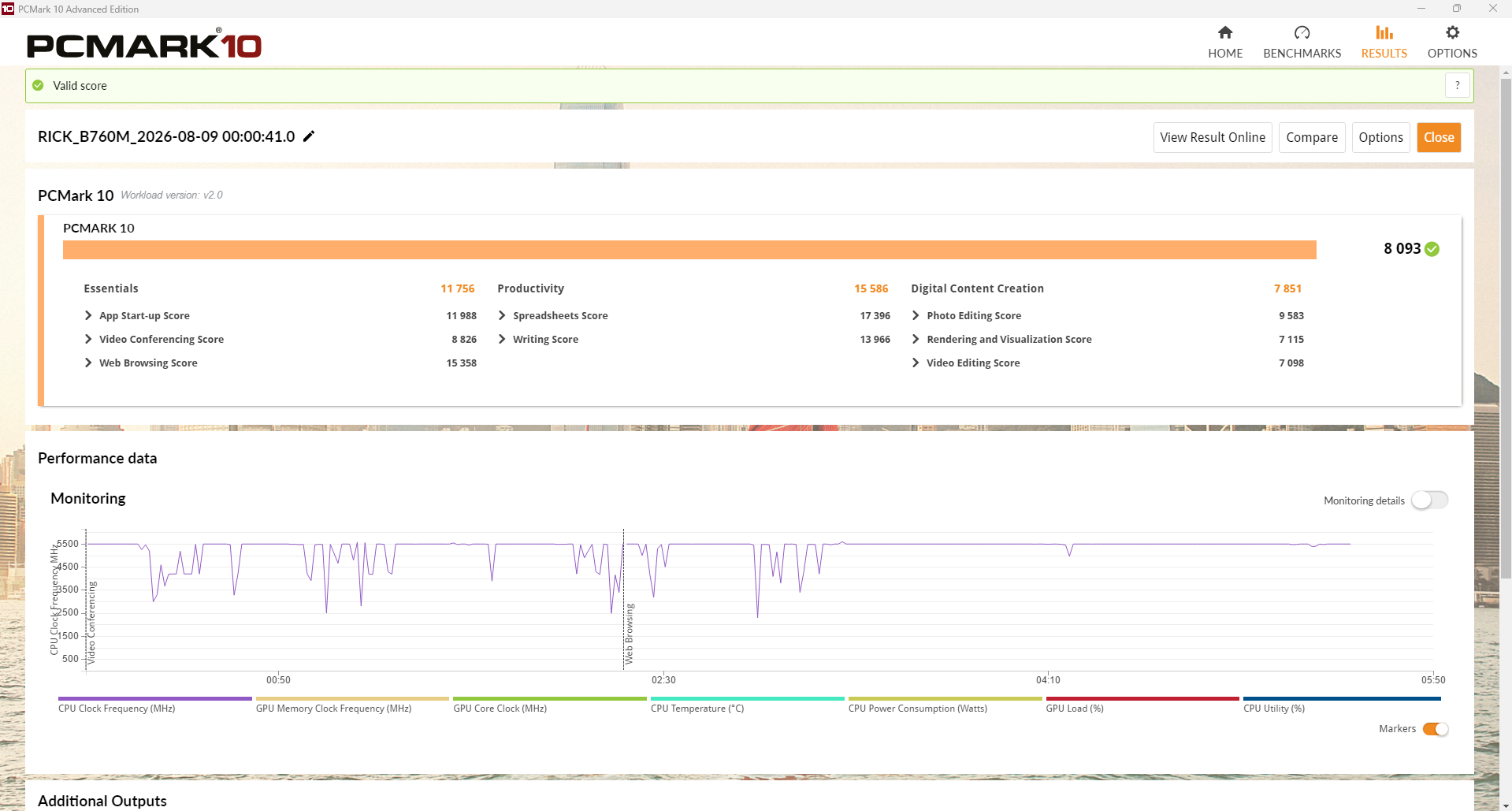Click the Options gear icon
The height and width of the screenshot is (811, 1512).
pos(1452,32)
